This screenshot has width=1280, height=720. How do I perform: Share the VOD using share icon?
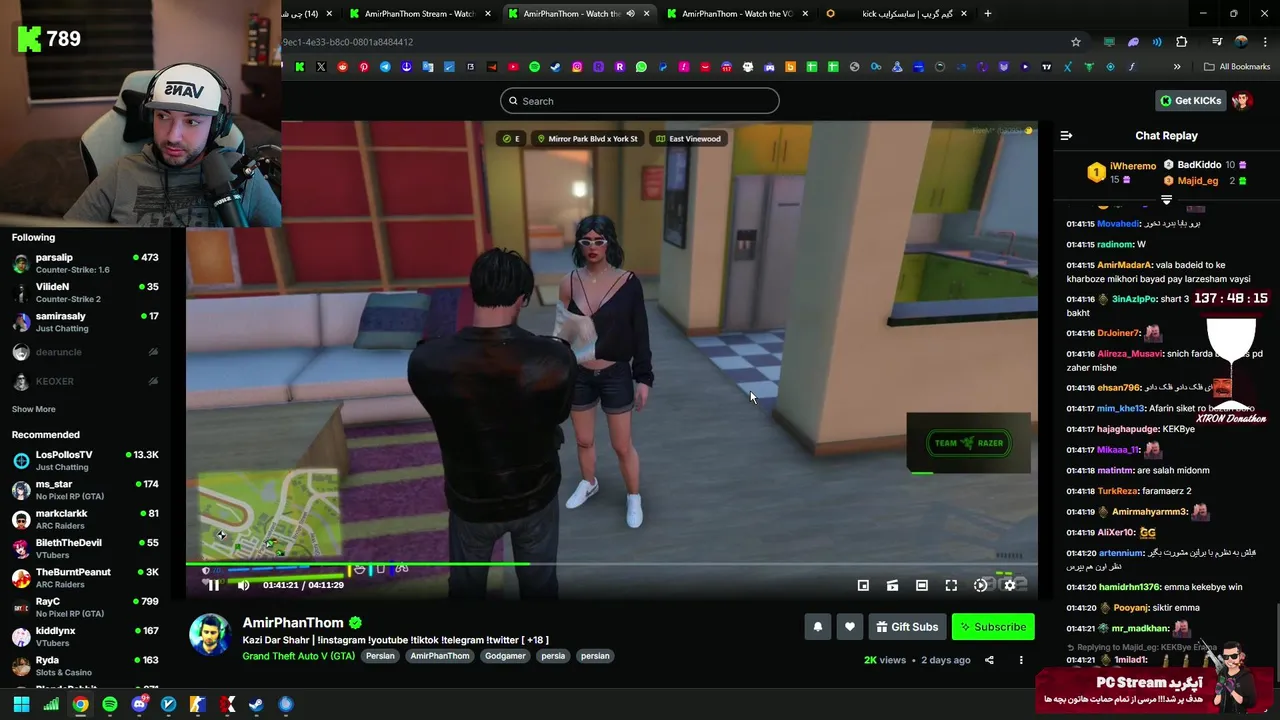point(989,660)
